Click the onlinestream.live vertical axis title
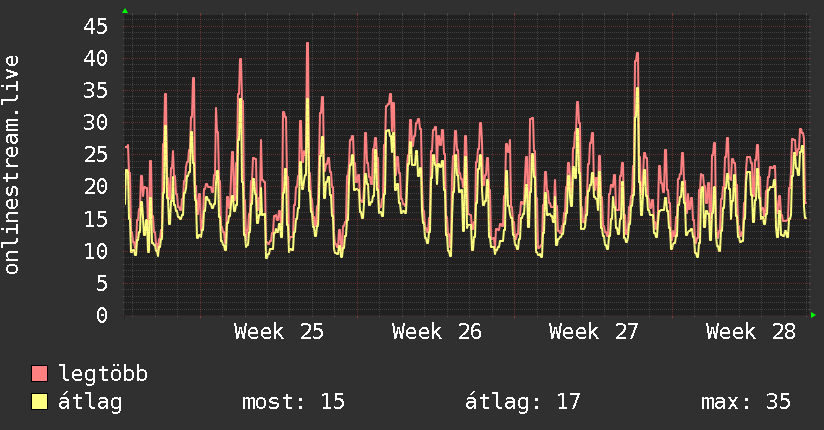Viewport: 824px width, 430px height. [x=11, y=165]
